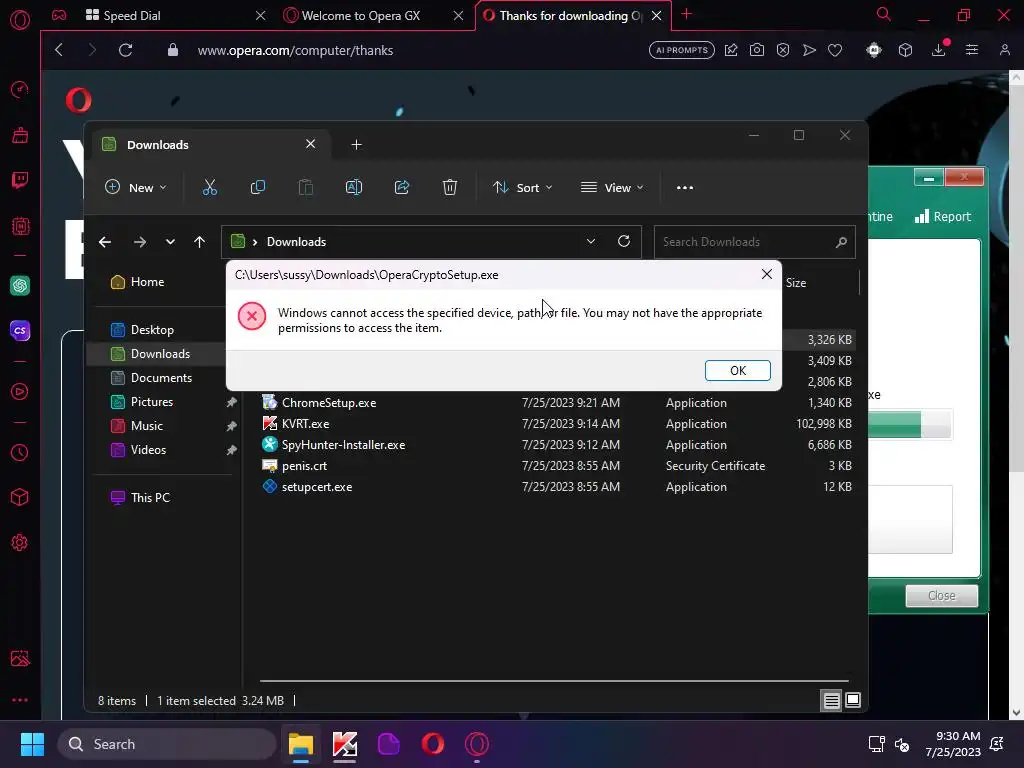Dismiss error dialog with its X button
This screenshot has height=768, width=1024.
pyautogui.click(x=767, y=274)
